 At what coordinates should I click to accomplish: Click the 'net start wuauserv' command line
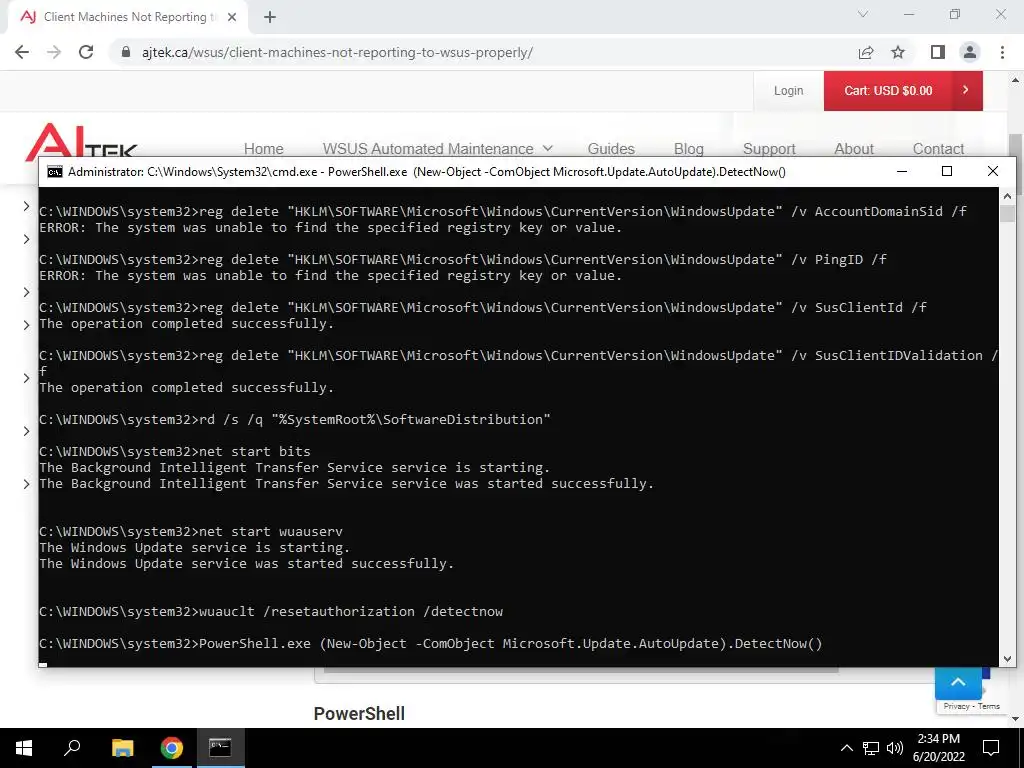tap(191, 532)
